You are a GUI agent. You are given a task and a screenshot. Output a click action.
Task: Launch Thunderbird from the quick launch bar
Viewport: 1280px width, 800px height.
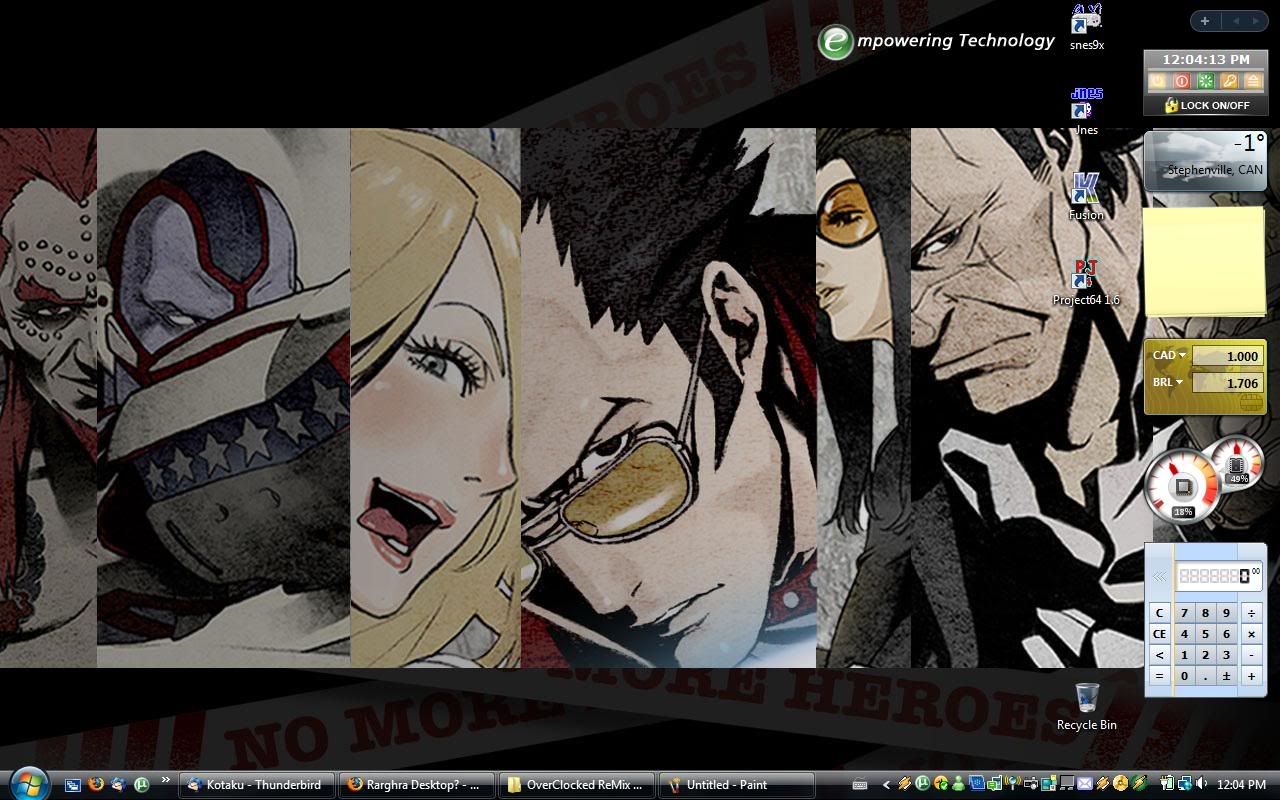pyautogui.click(x=119, y=785)
